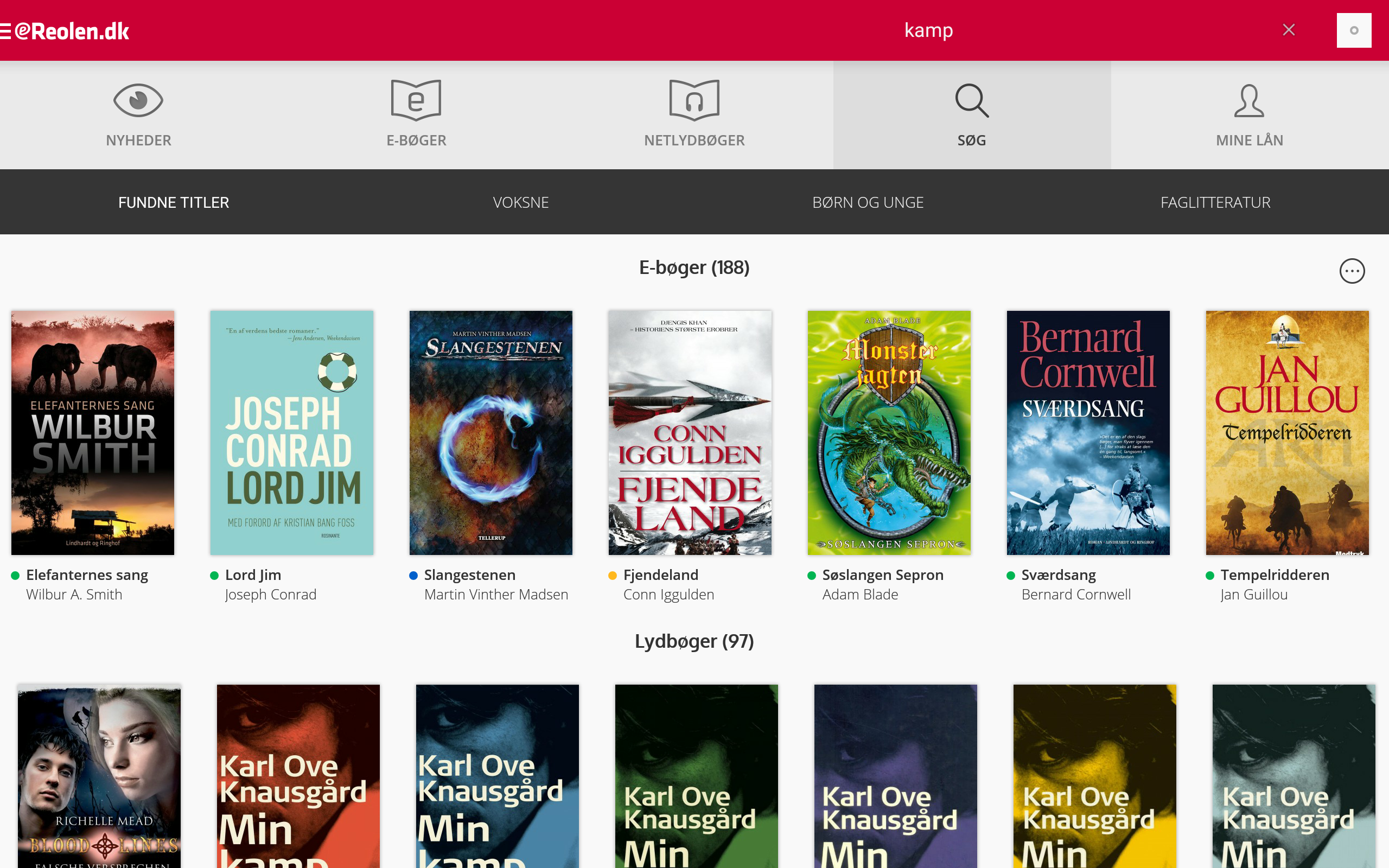Click the white square button in header

1353,30
